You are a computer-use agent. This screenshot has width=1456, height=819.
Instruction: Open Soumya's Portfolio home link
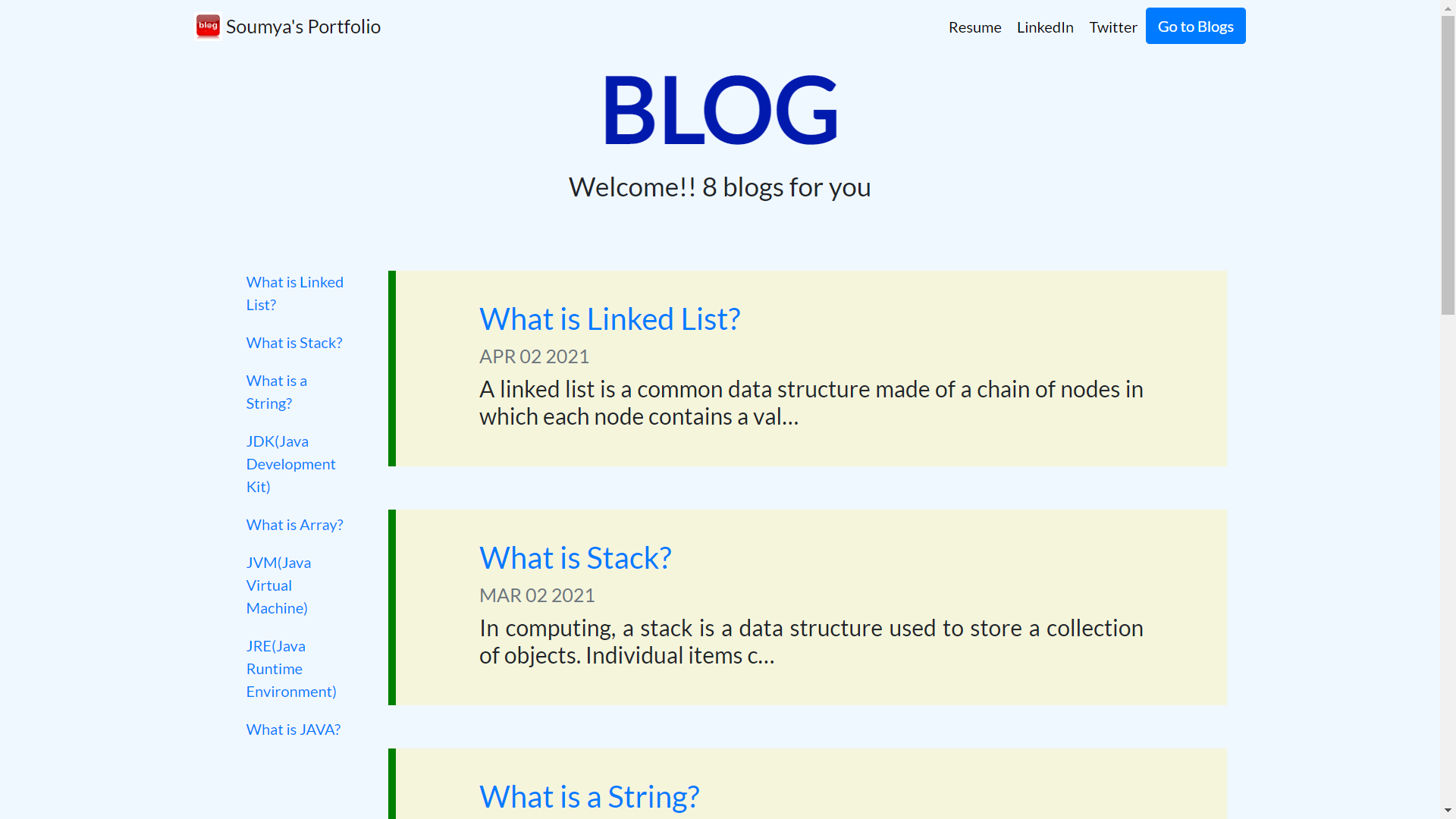pyautogui.click(x=303, y=27)
